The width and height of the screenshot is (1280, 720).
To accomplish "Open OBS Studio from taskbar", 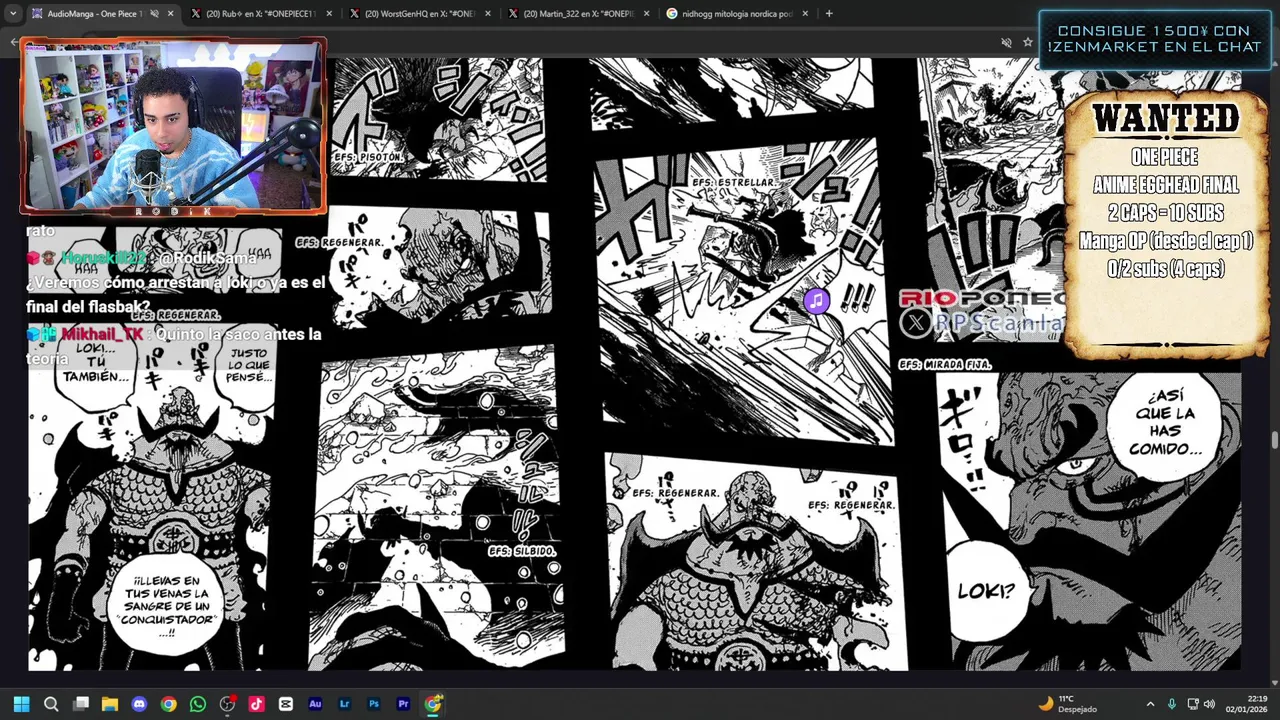I will click(x=227, y=704).
